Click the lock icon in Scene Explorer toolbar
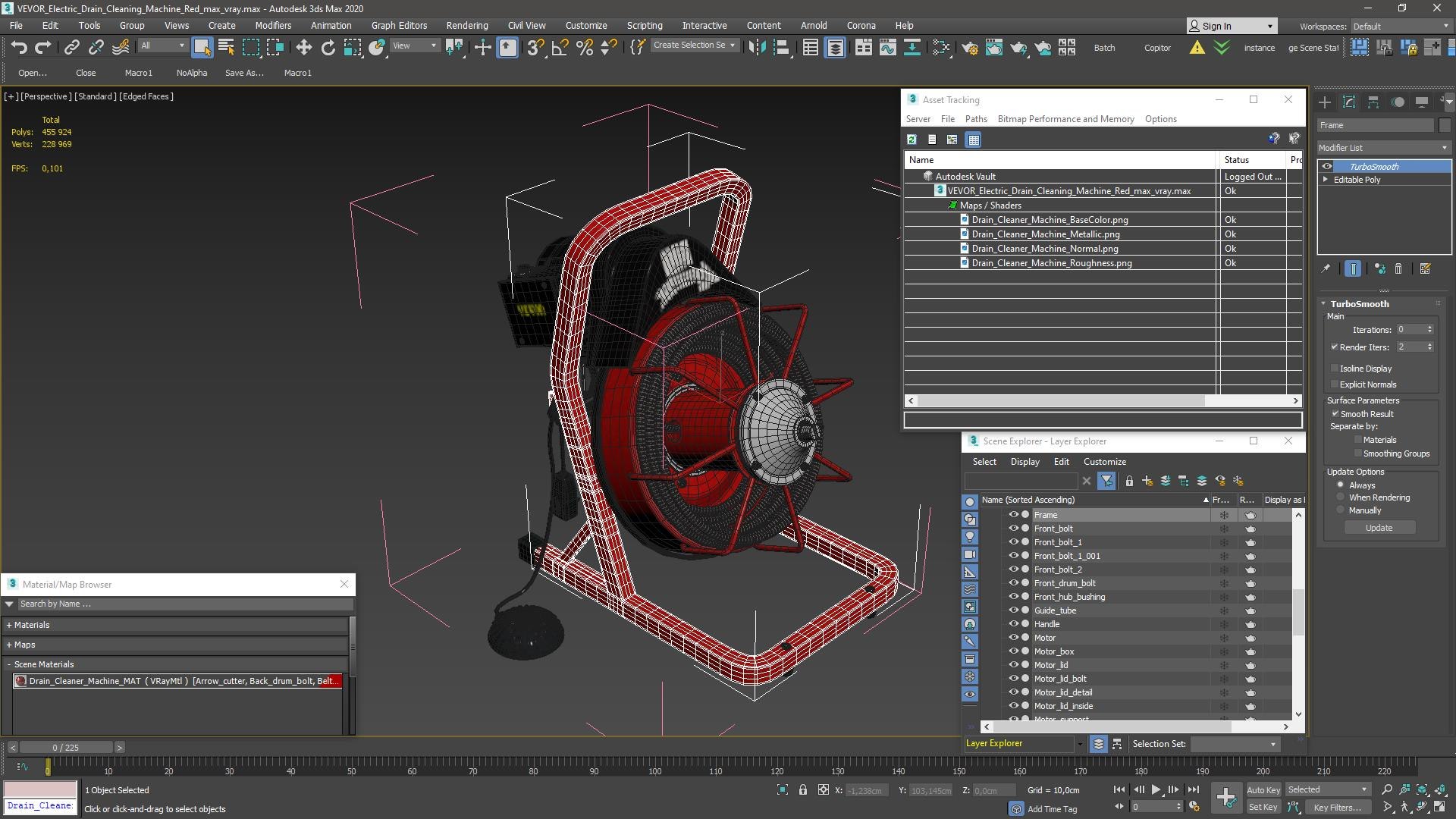Image resolution: width=1456 pixels, height=819 pixels. [1129, 481]
